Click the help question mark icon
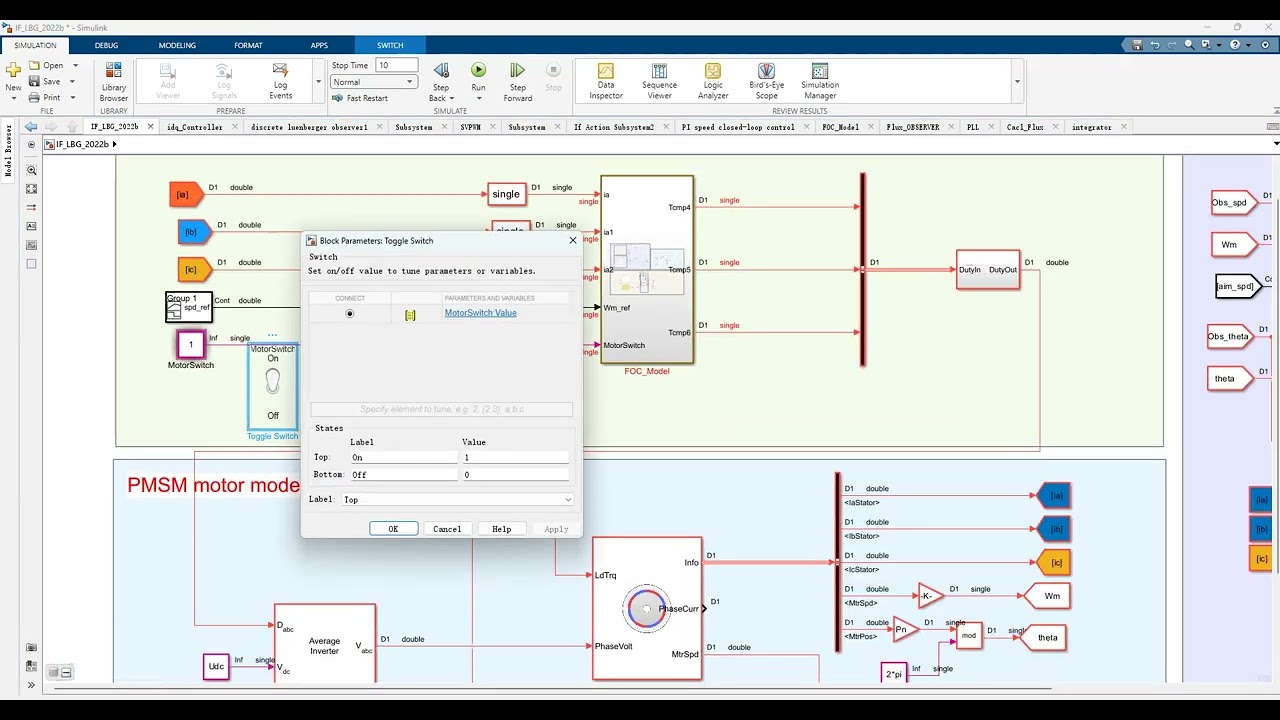The width and height of the screenshot is (1280, 720). click(1236, 45)
